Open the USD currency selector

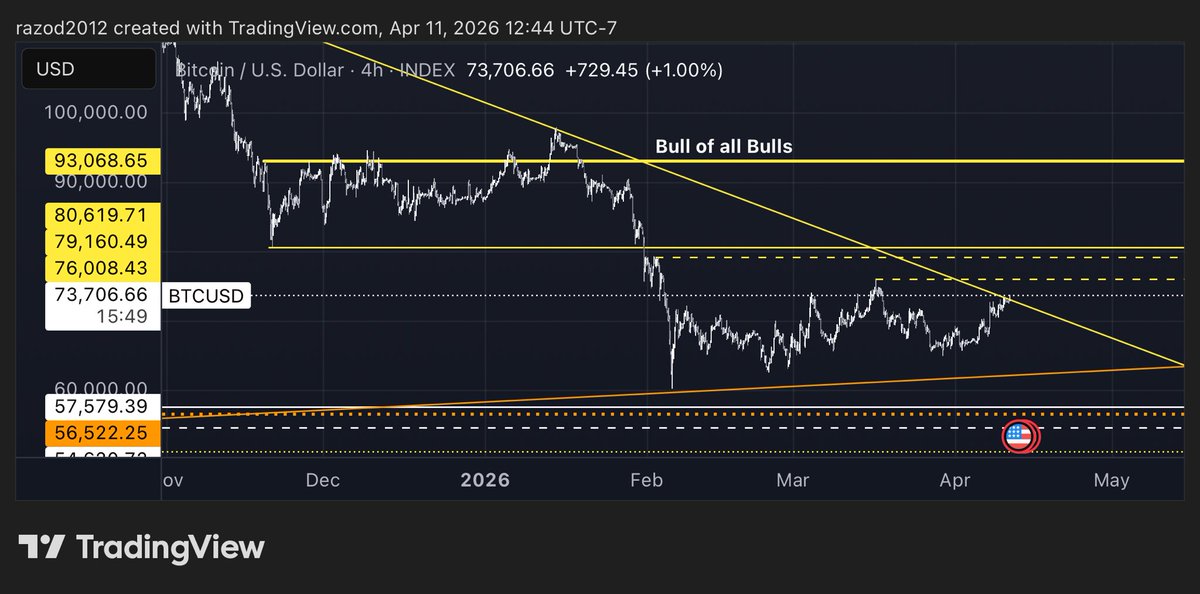[x=89, y=69]
